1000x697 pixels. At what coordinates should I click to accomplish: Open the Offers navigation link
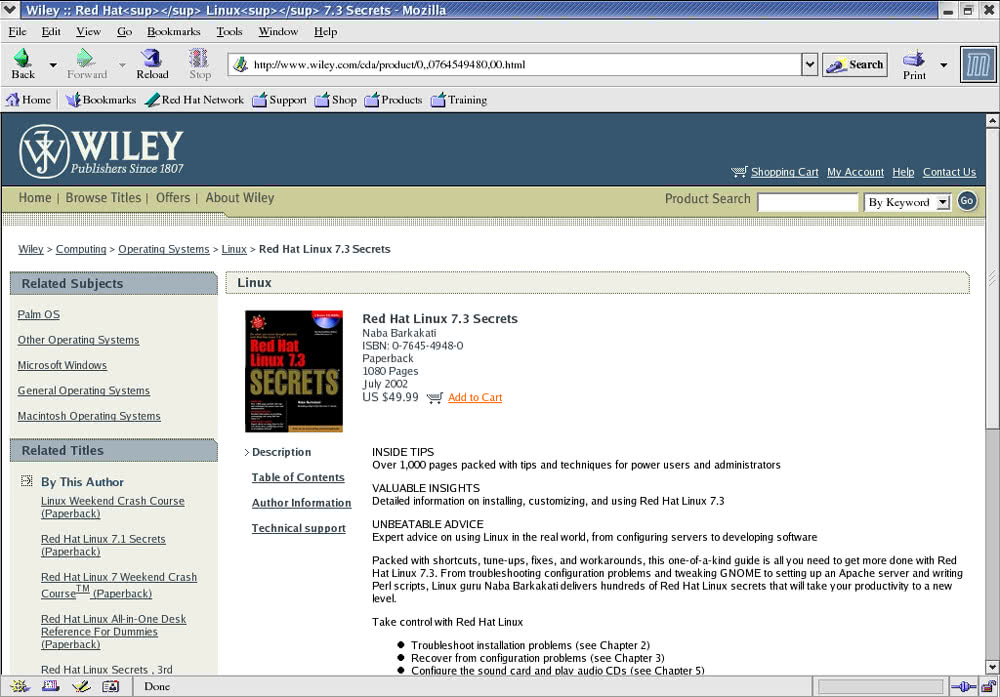click(x=173, y=198)
